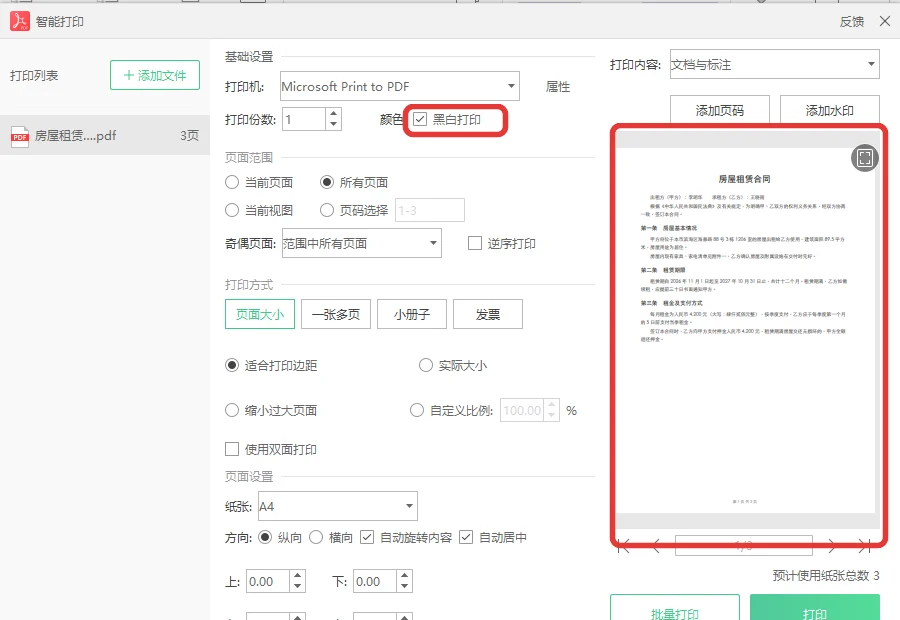900x620 pixels.
Task: Decrease print copies with down arrow
Action: [x=333, y=125]
